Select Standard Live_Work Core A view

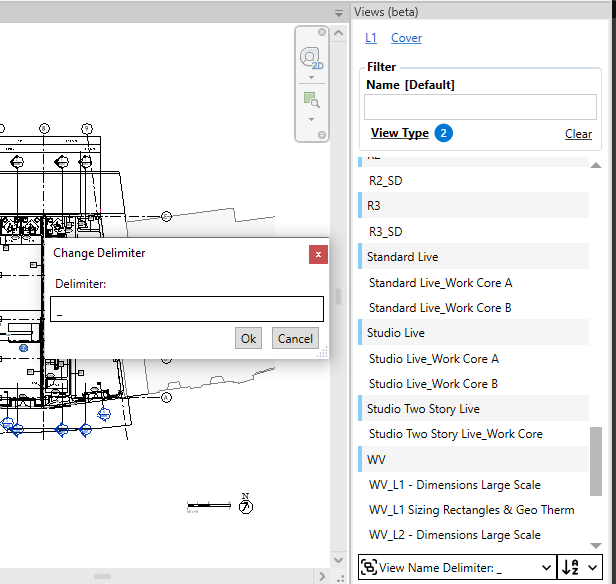440,283
